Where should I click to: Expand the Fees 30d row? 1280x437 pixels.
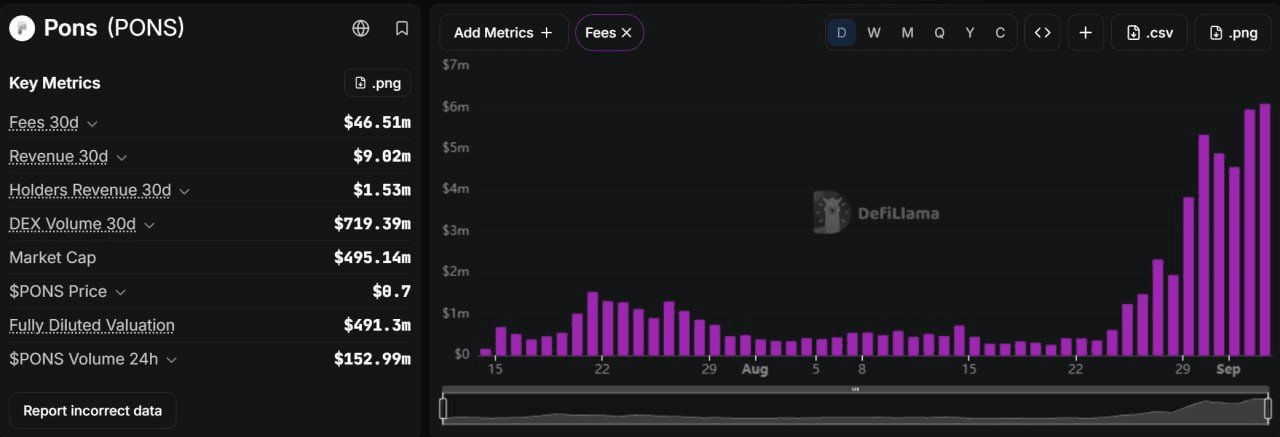[x=92, y=123]
